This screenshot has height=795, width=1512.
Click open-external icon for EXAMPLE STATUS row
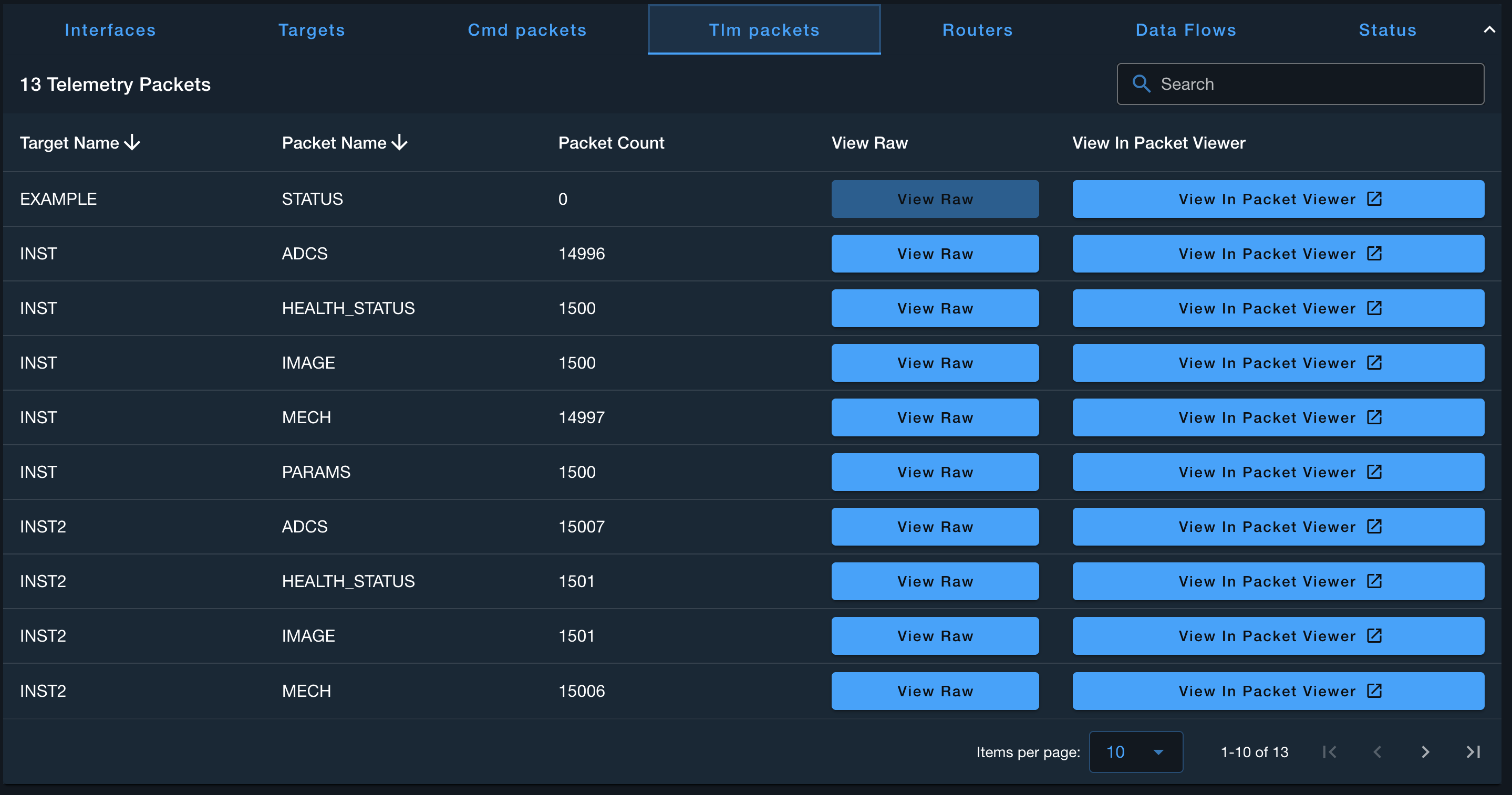[x=1374, y=199]
